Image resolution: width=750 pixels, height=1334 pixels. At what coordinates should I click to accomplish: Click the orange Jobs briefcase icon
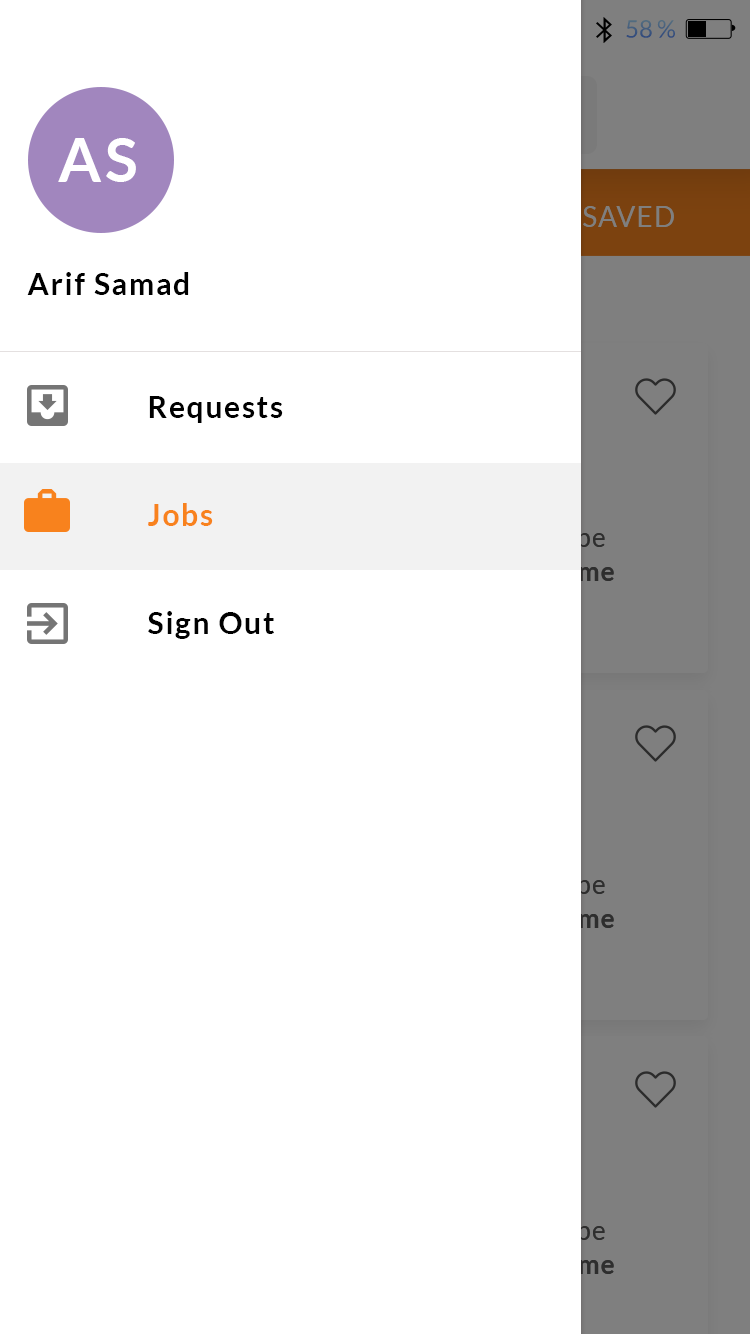(47, 512)
